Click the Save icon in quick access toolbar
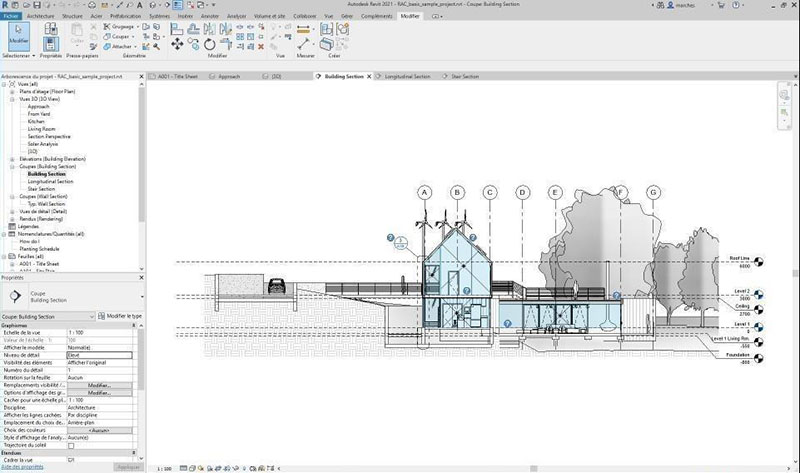800x473 pixels. click(37, 5)
